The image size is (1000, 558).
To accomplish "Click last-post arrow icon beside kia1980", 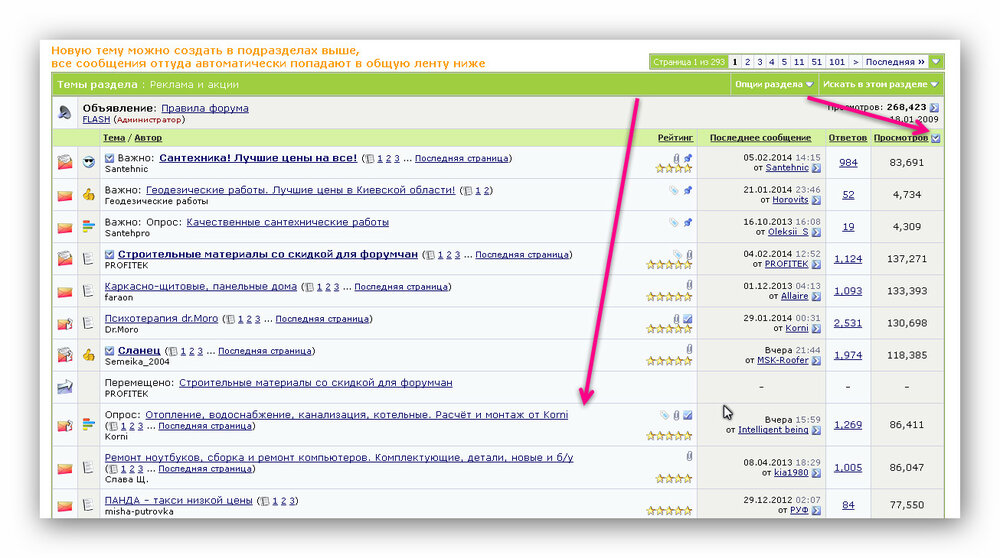I will [816, 473].
